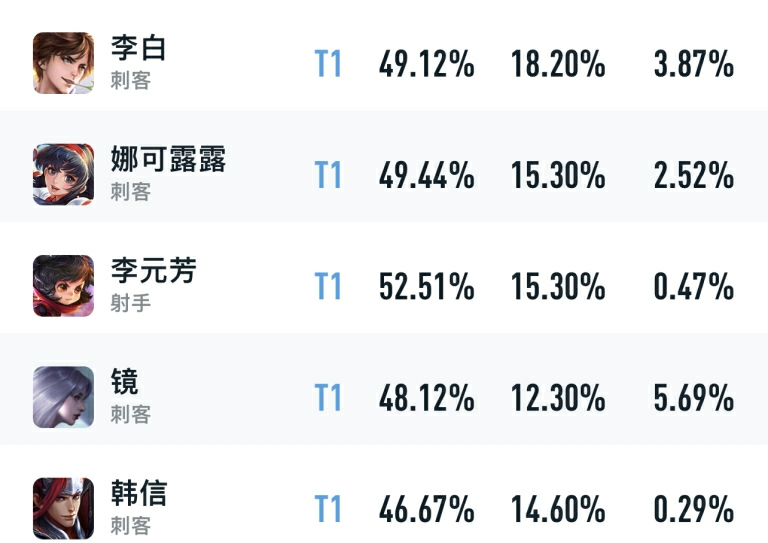Click 李元芳's 52.51% win rate
This screenshot has height=543, width=768.
tap(427, 286)
